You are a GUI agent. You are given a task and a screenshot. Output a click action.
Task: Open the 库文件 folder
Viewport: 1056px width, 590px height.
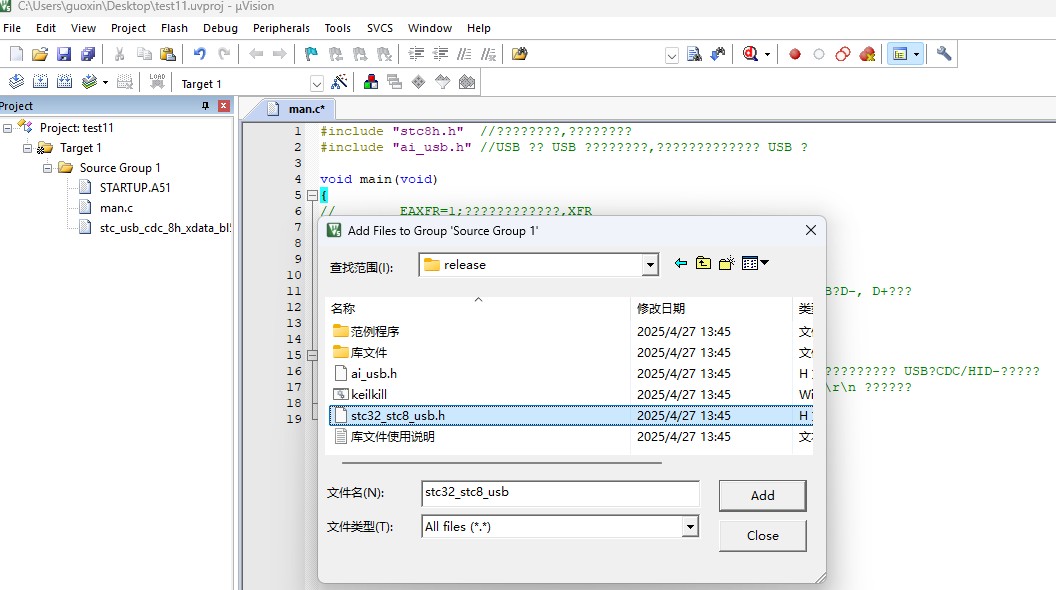[x=369, y=352]
